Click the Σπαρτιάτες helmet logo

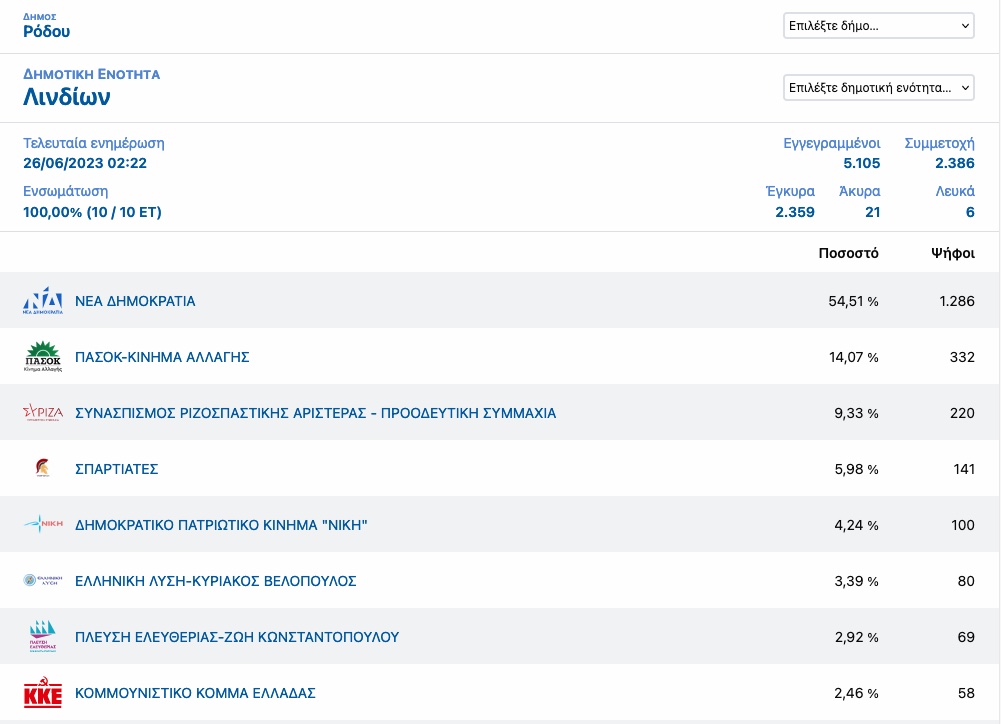(43, 468)
